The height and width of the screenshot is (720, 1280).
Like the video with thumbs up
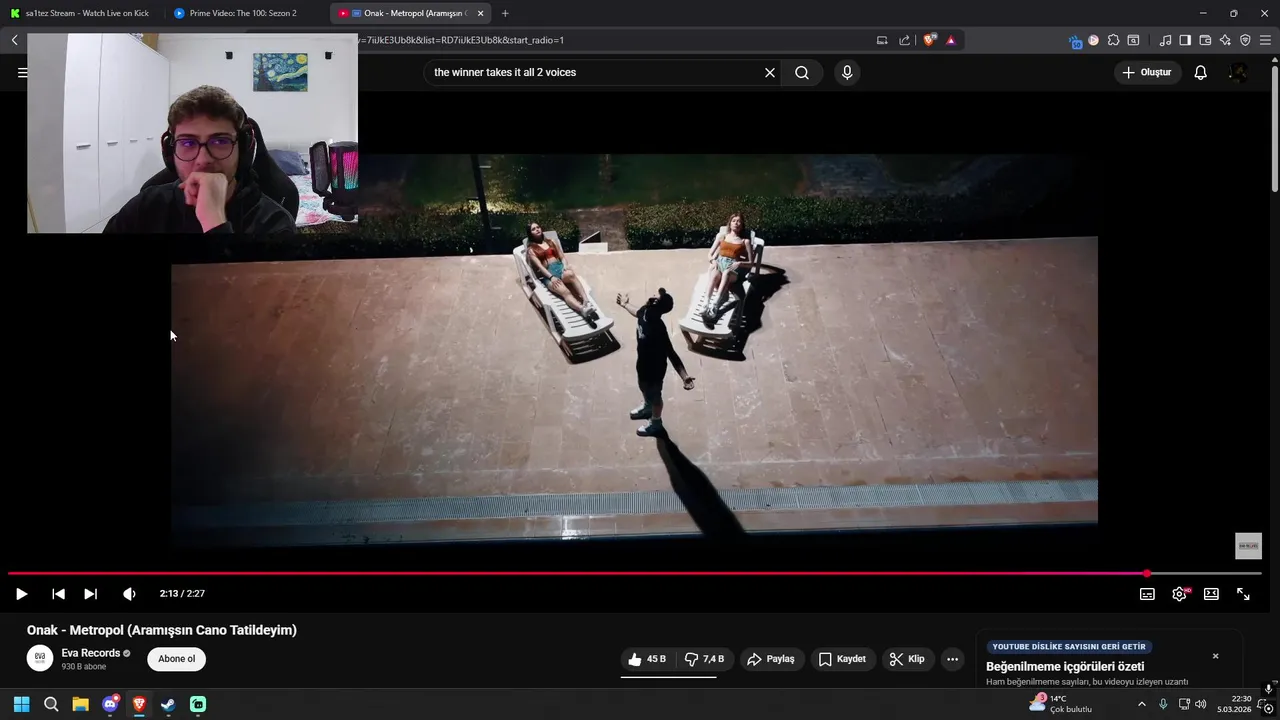pos(647,659)
